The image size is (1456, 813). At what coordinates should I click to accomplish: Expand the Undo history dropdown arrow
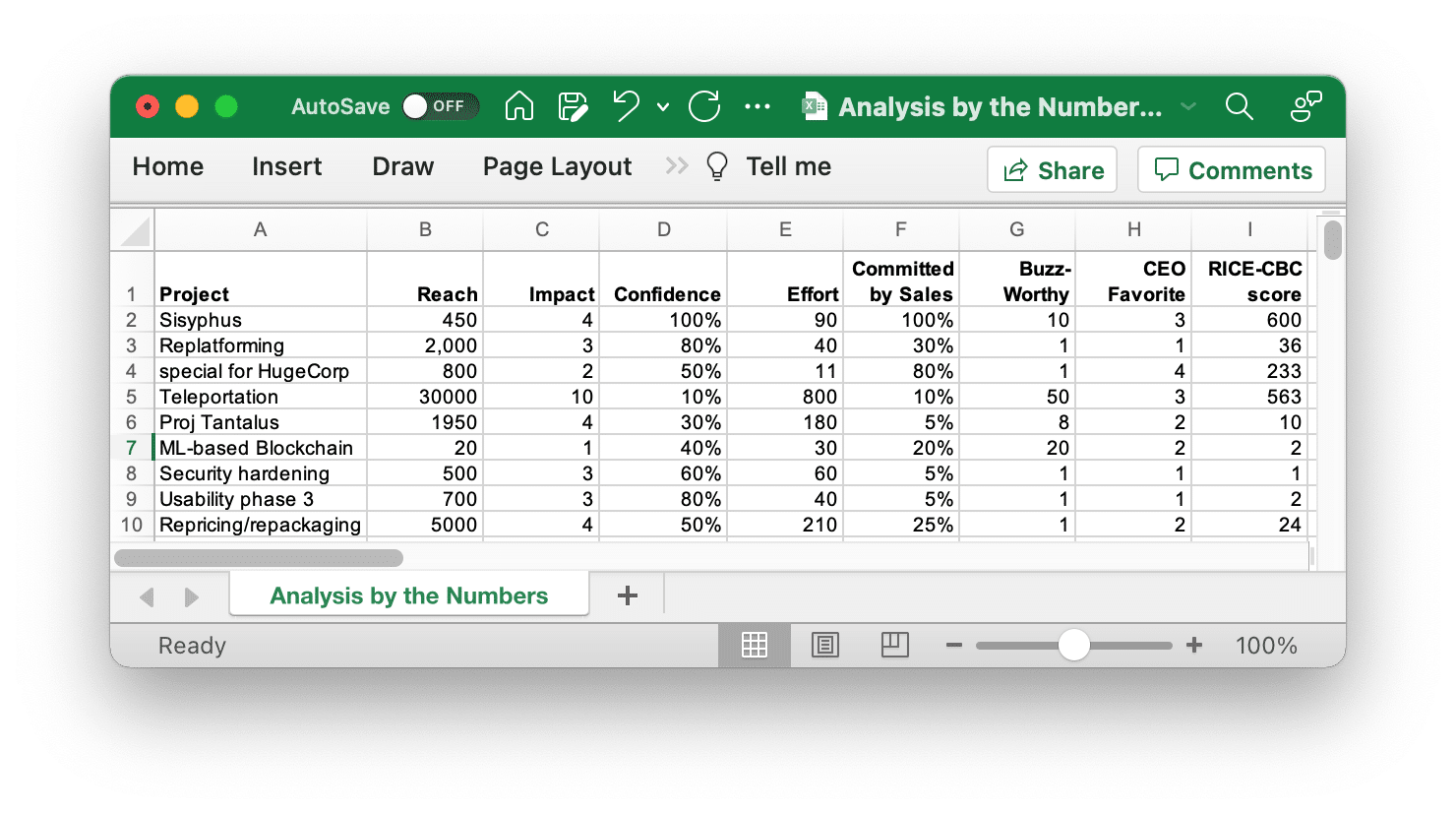click(x=663, y=107)
